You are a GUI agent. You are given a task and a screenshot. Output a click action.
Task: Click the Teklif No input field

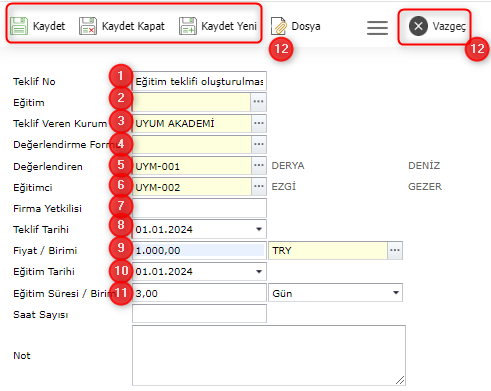[x=199, y=81]
